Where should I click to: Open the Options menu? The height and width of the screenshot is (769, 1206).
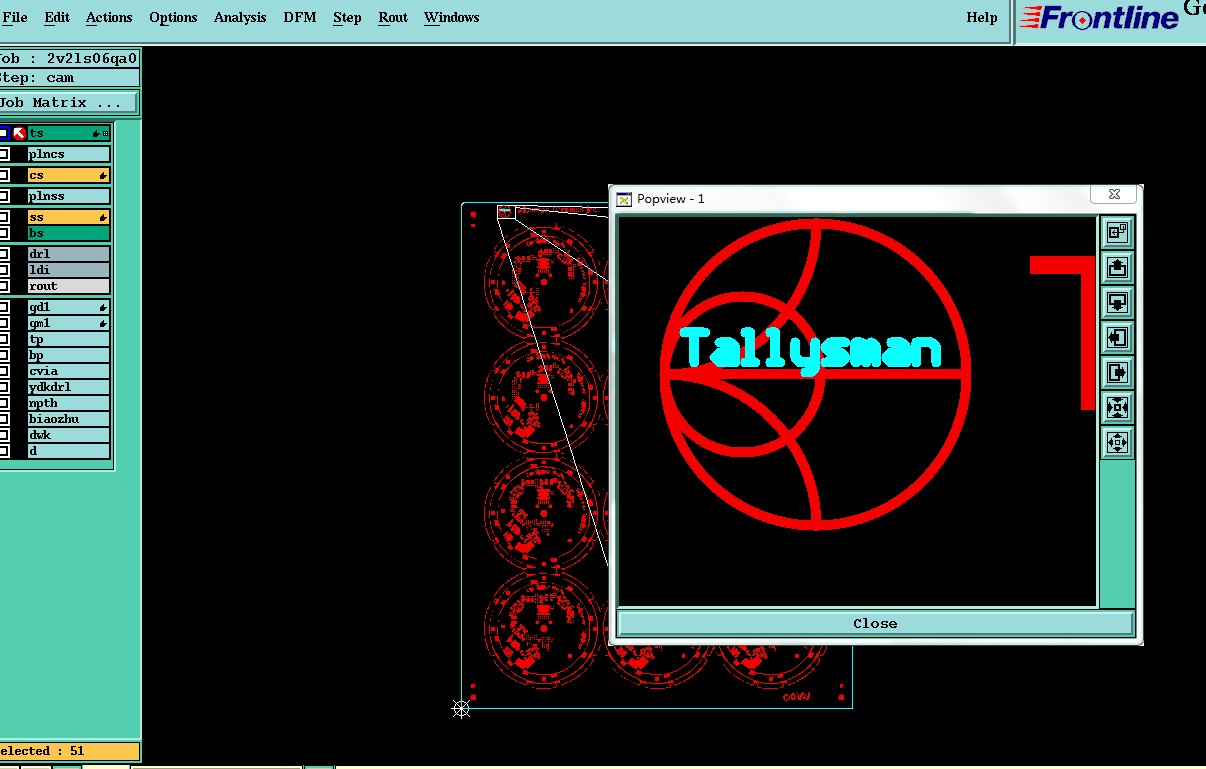173,17
